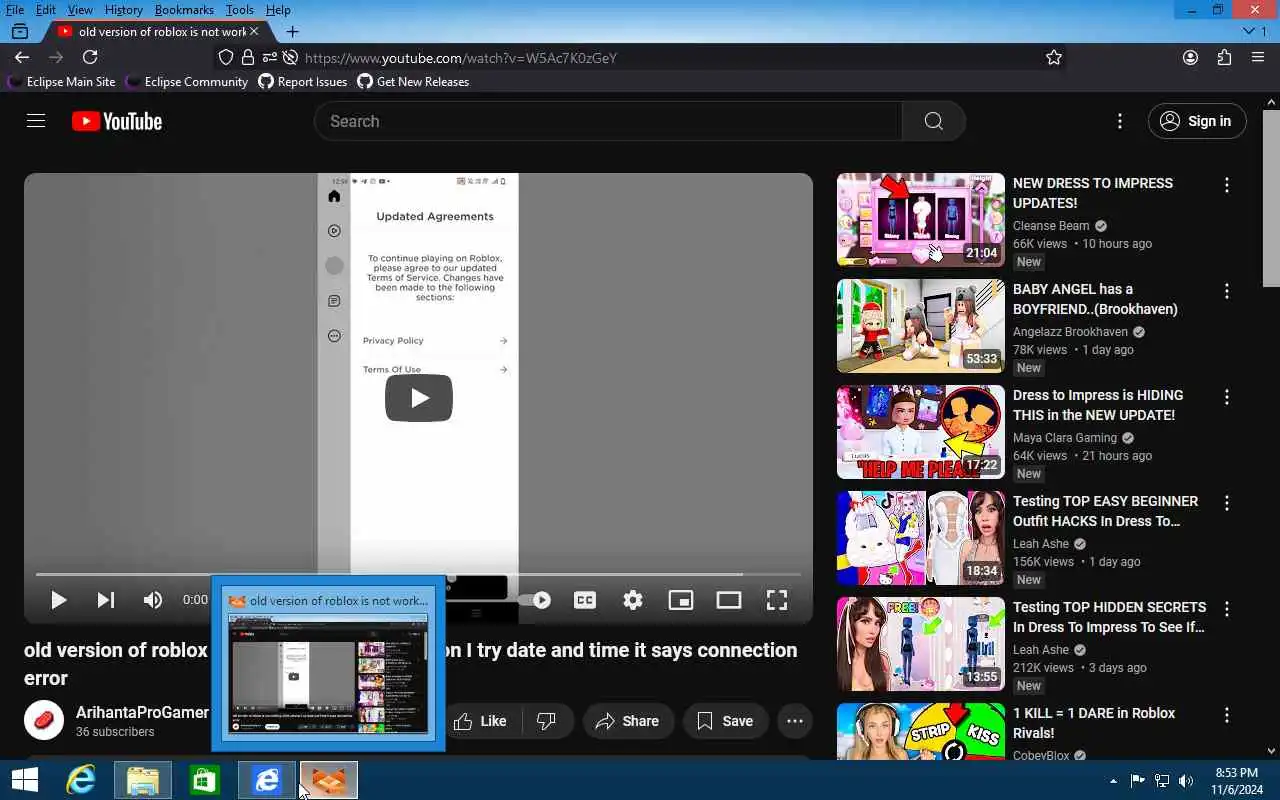Open the File menu

point(15,10)
